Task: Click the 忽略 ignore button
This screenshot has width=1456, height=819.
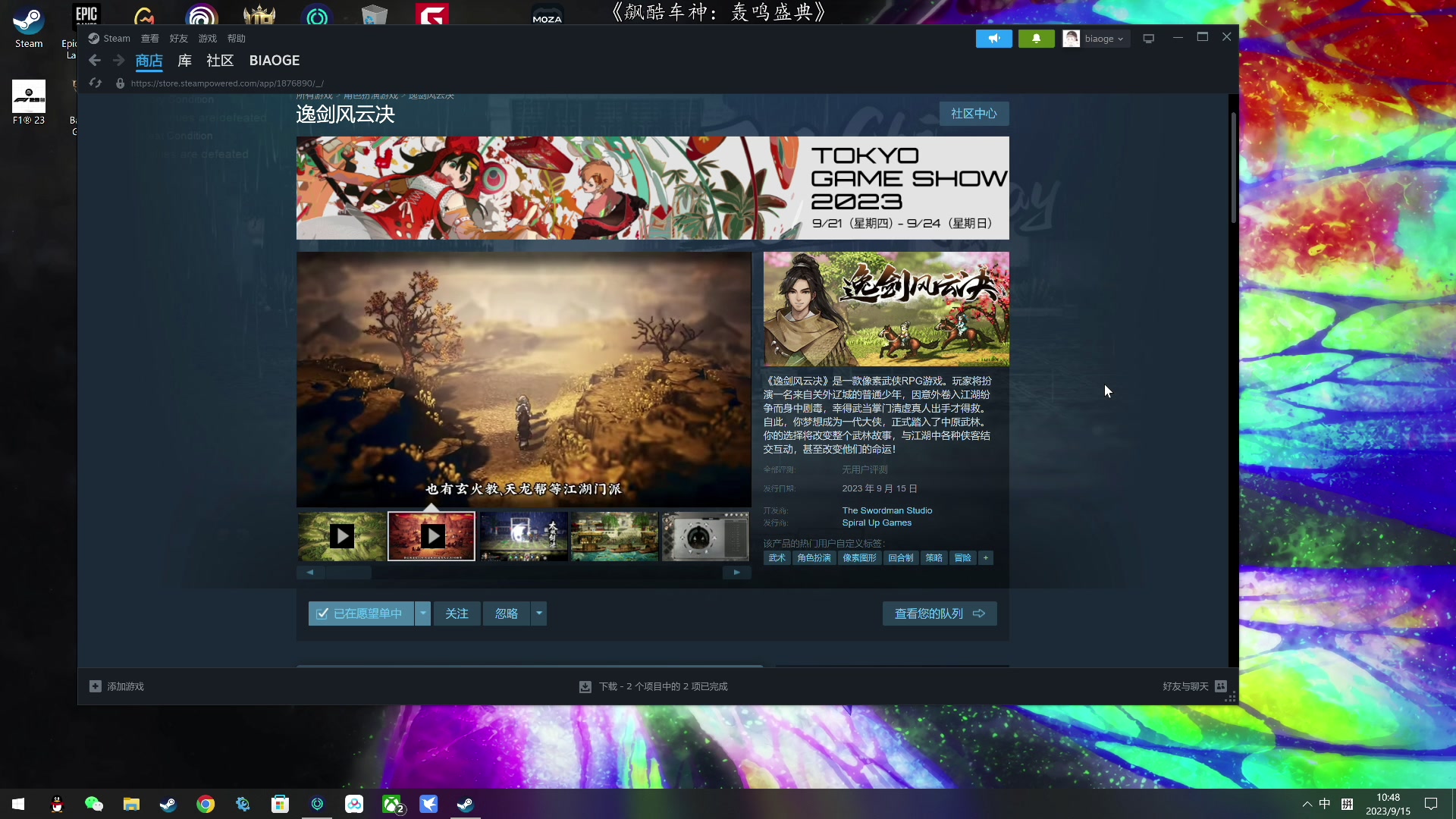Action: pos(507,613)
